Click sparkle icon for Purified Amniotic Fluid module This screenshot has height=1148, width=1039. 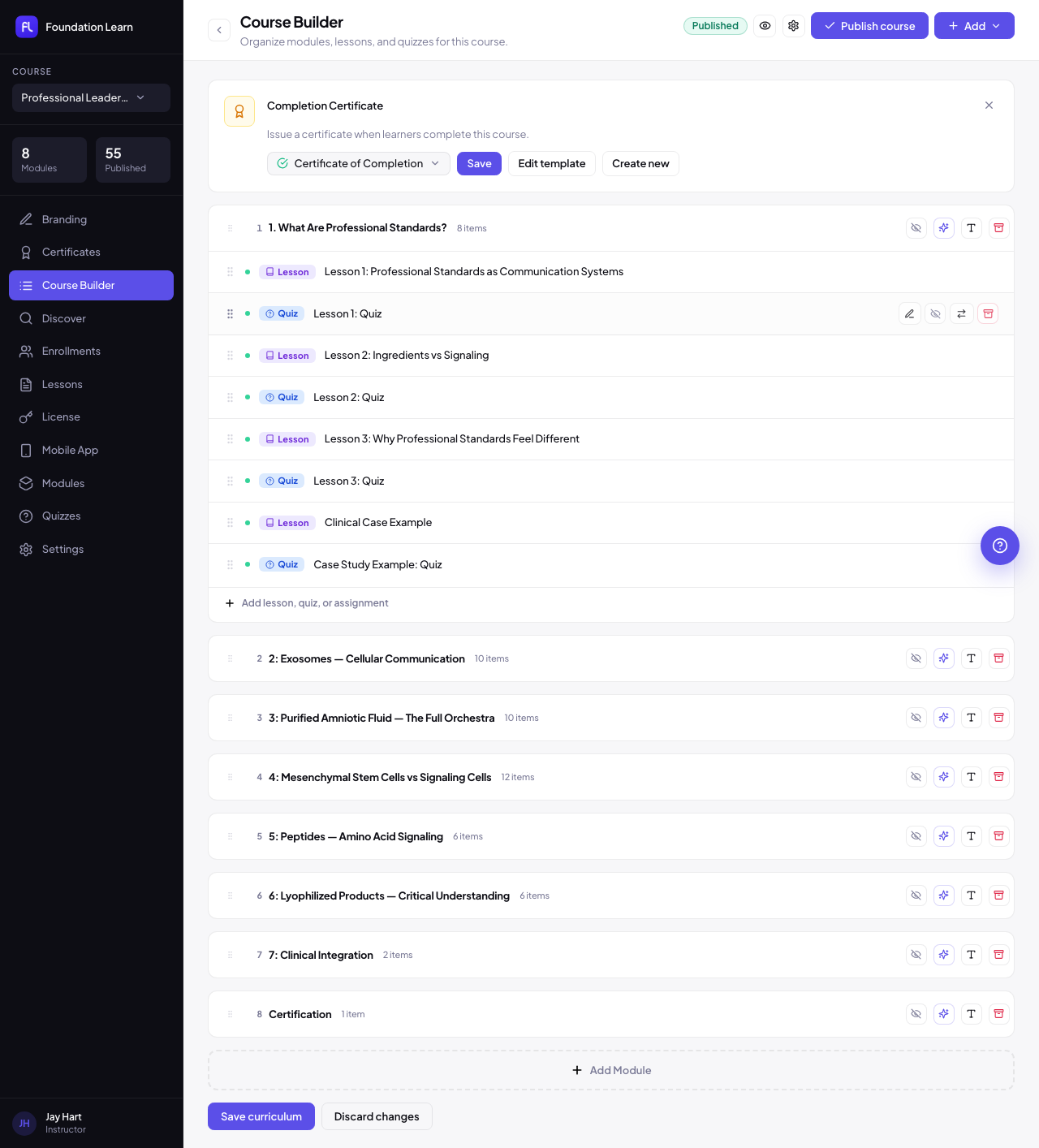pyautogui.click(x=944, y=718)
